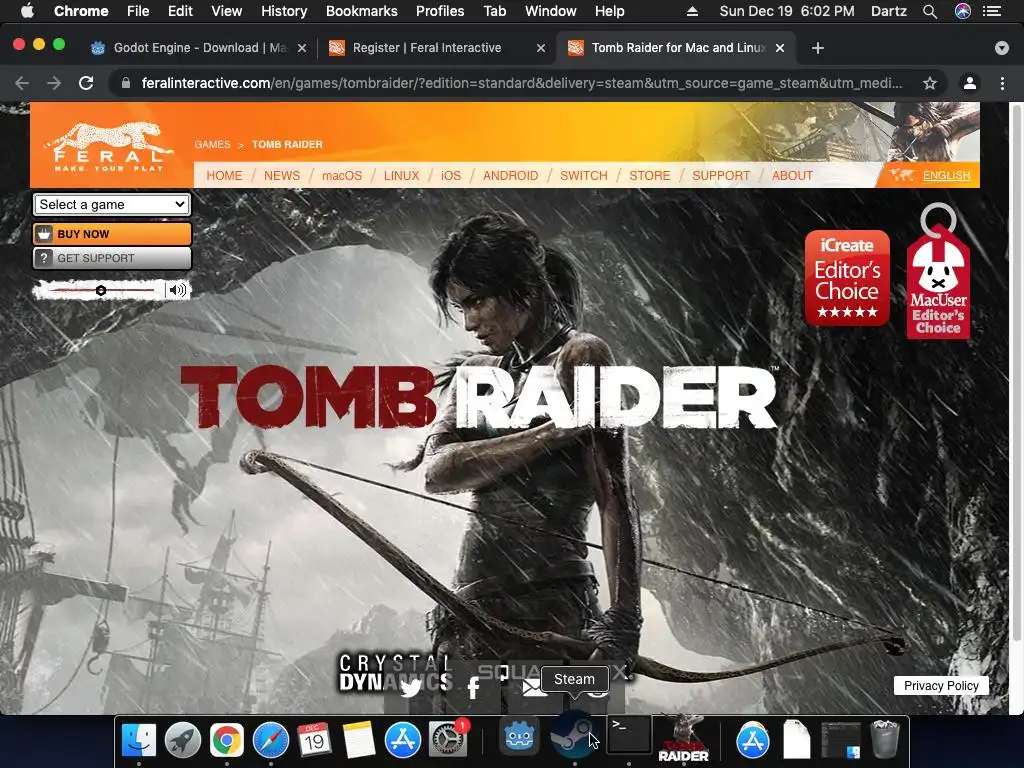Reload the Feral Interactive page
Image resolution: width=1024 pixels, height=768 pixels.
(x=86, y=83)
